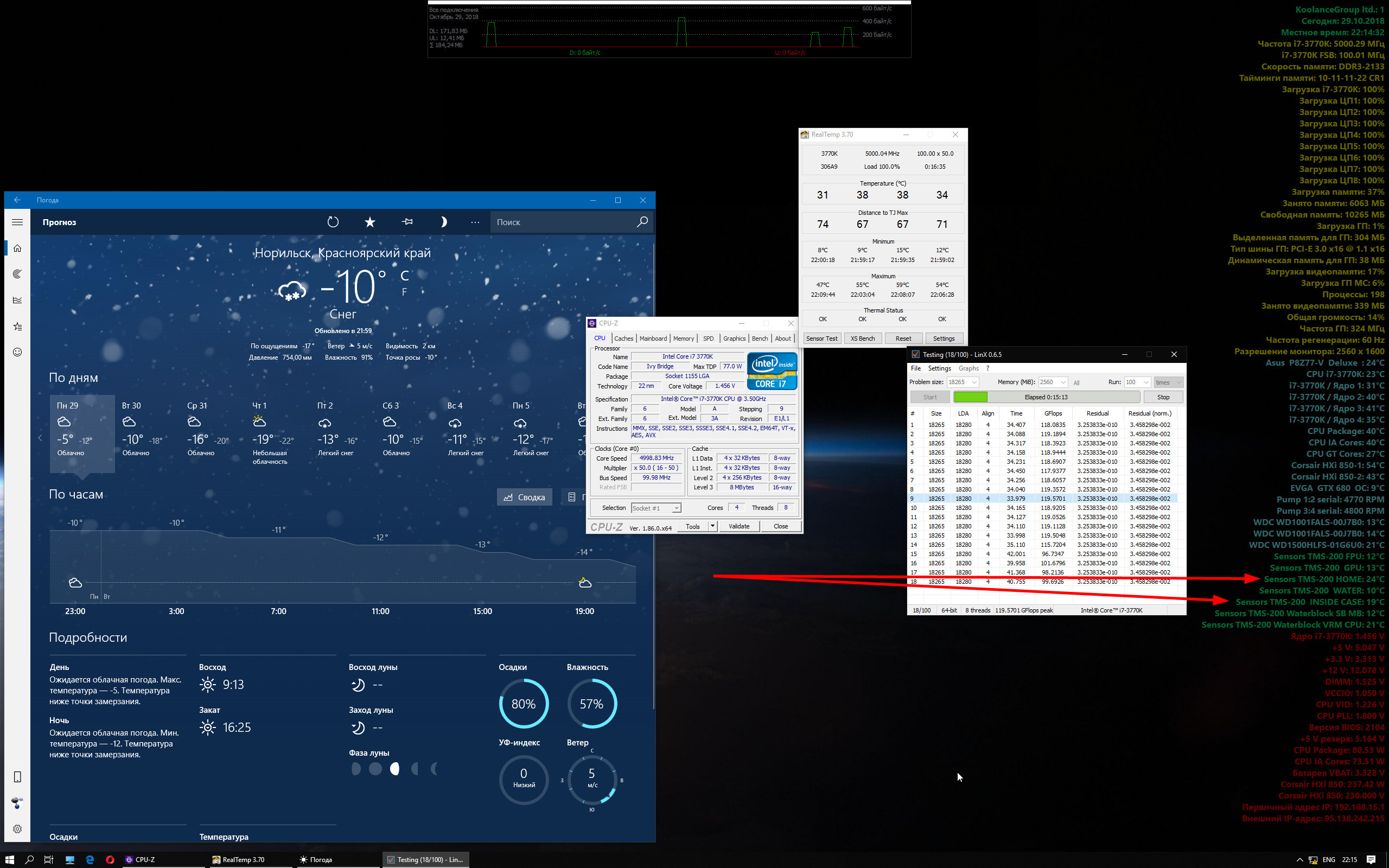Open the Settings menu in LinX
This screenshot has height=868, width=1389.
point(939,368)
